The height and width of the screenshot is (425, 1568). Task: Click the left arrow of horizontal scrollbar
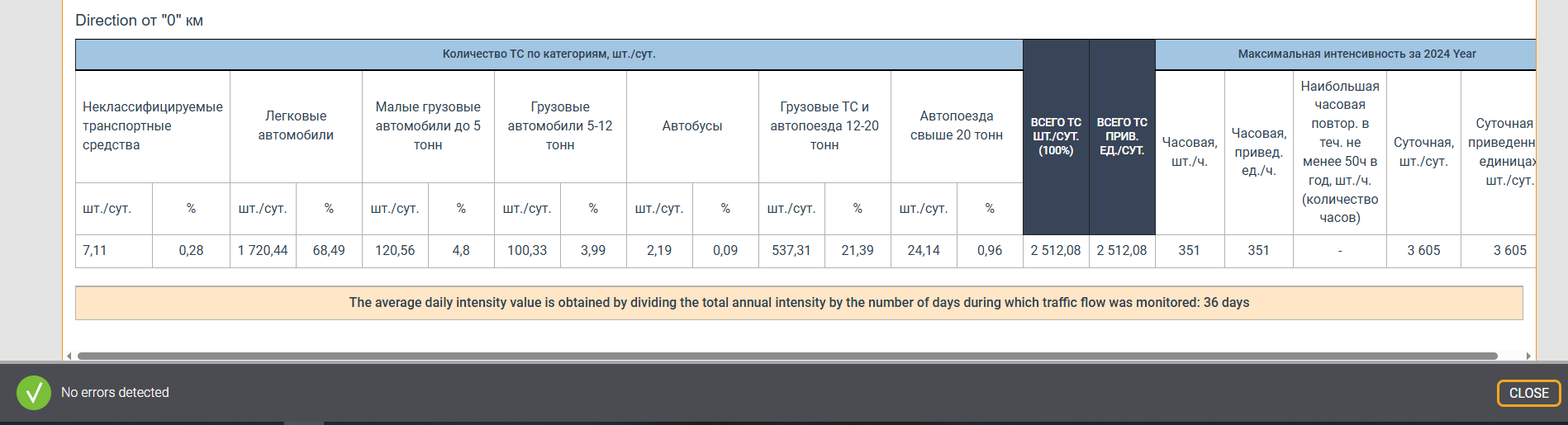click(69, 357)
